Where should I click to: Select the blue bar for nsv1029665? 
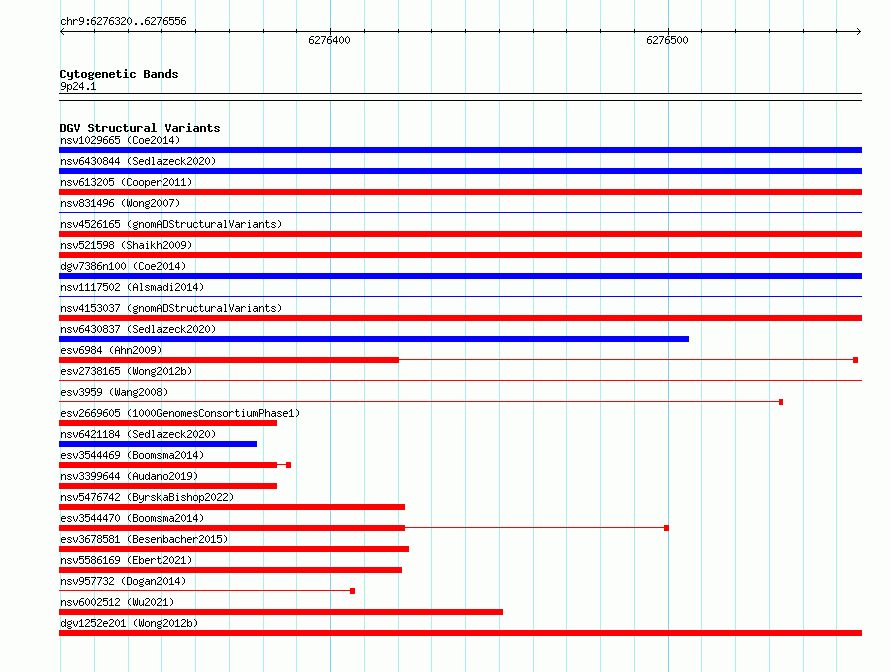click(x=460, y=150)
